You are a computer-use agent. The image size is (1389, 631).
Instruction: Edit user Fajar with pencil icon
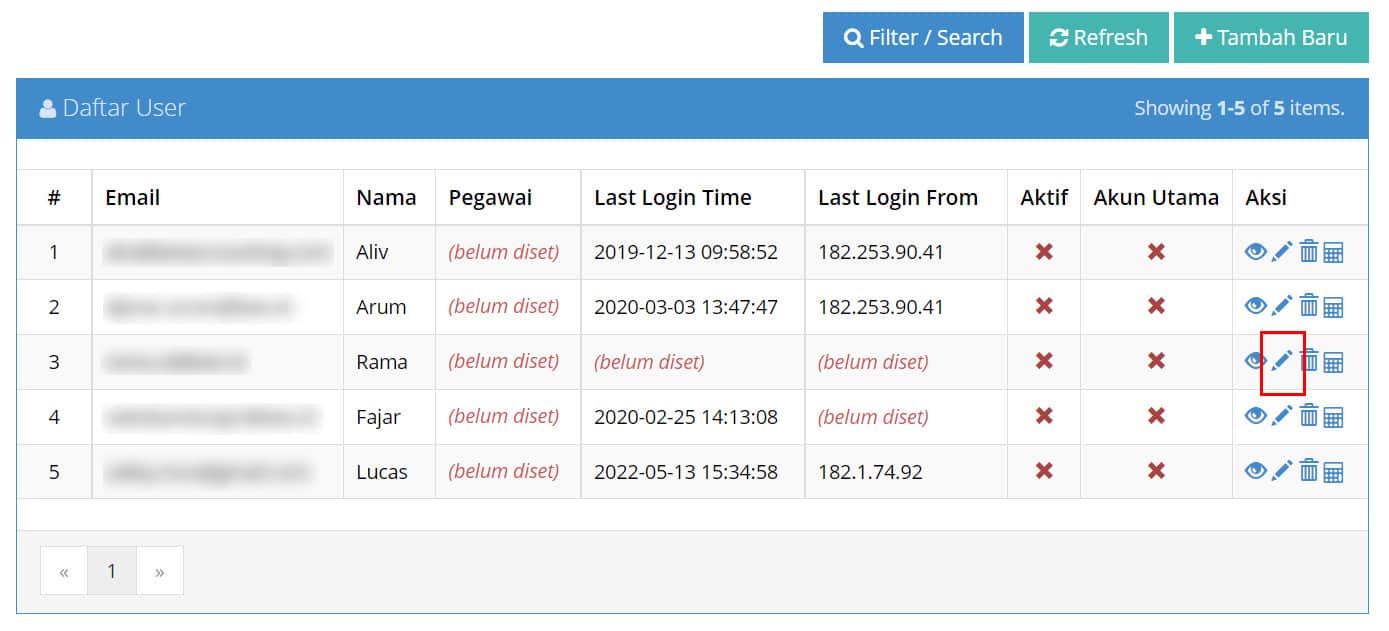(1282, 416)
